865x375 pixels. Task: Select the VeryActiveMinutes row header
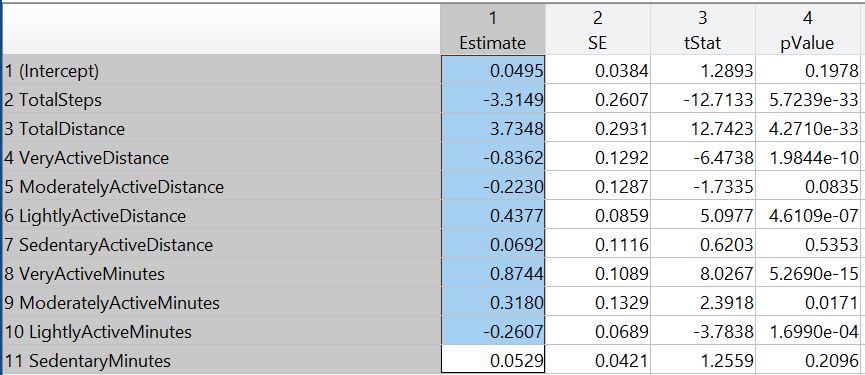[x=222, y=274]
